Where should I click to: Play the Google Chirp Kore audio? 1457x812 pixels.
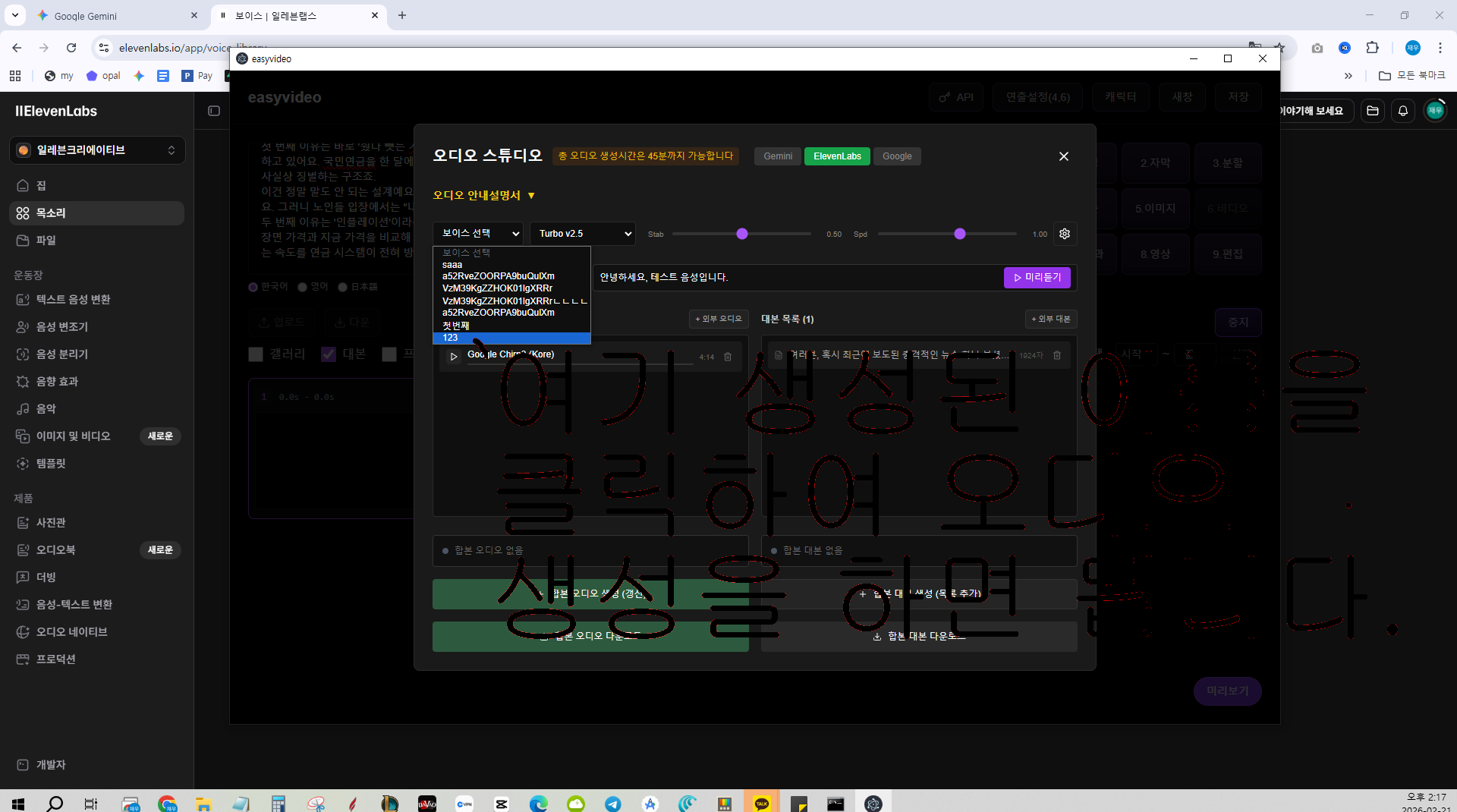coord(454,356)
